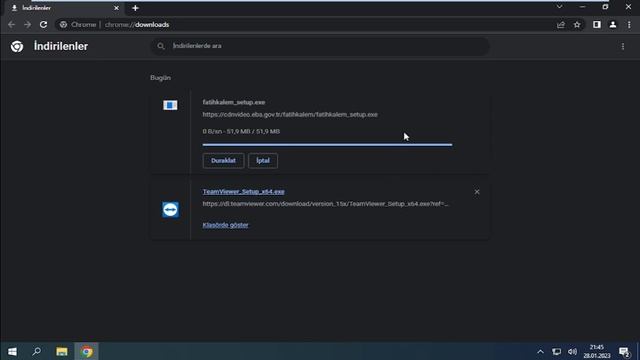Image resolution: width=640 pixels, height=360 pixels.
Task: Click the Chrome icon in the taskbar
Action: pos(87,351)
